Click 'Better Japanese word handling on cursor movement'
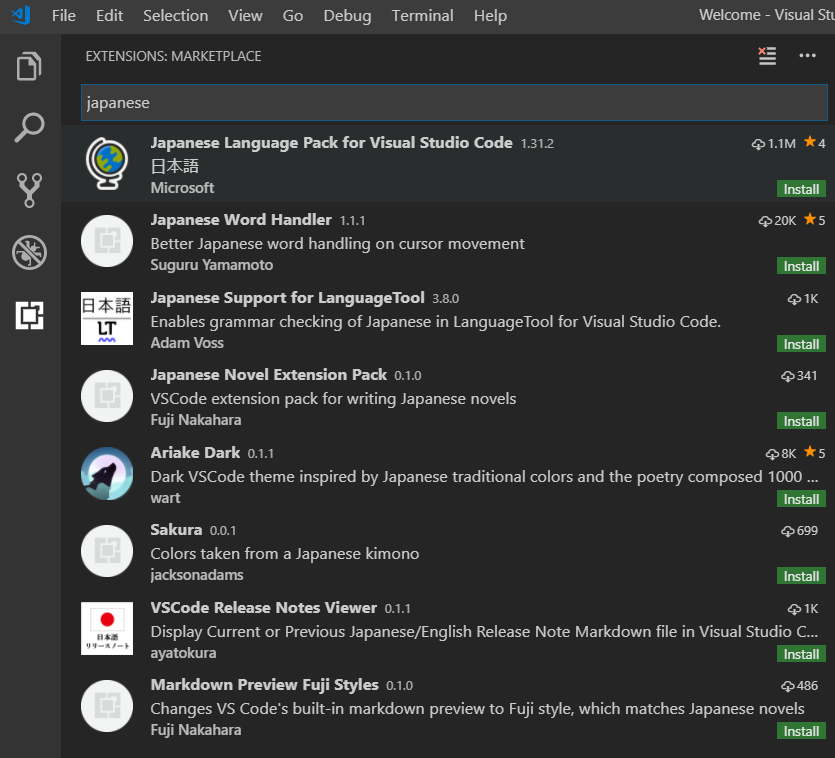This screenshot has width=835, height=758. tap(338, 244)
